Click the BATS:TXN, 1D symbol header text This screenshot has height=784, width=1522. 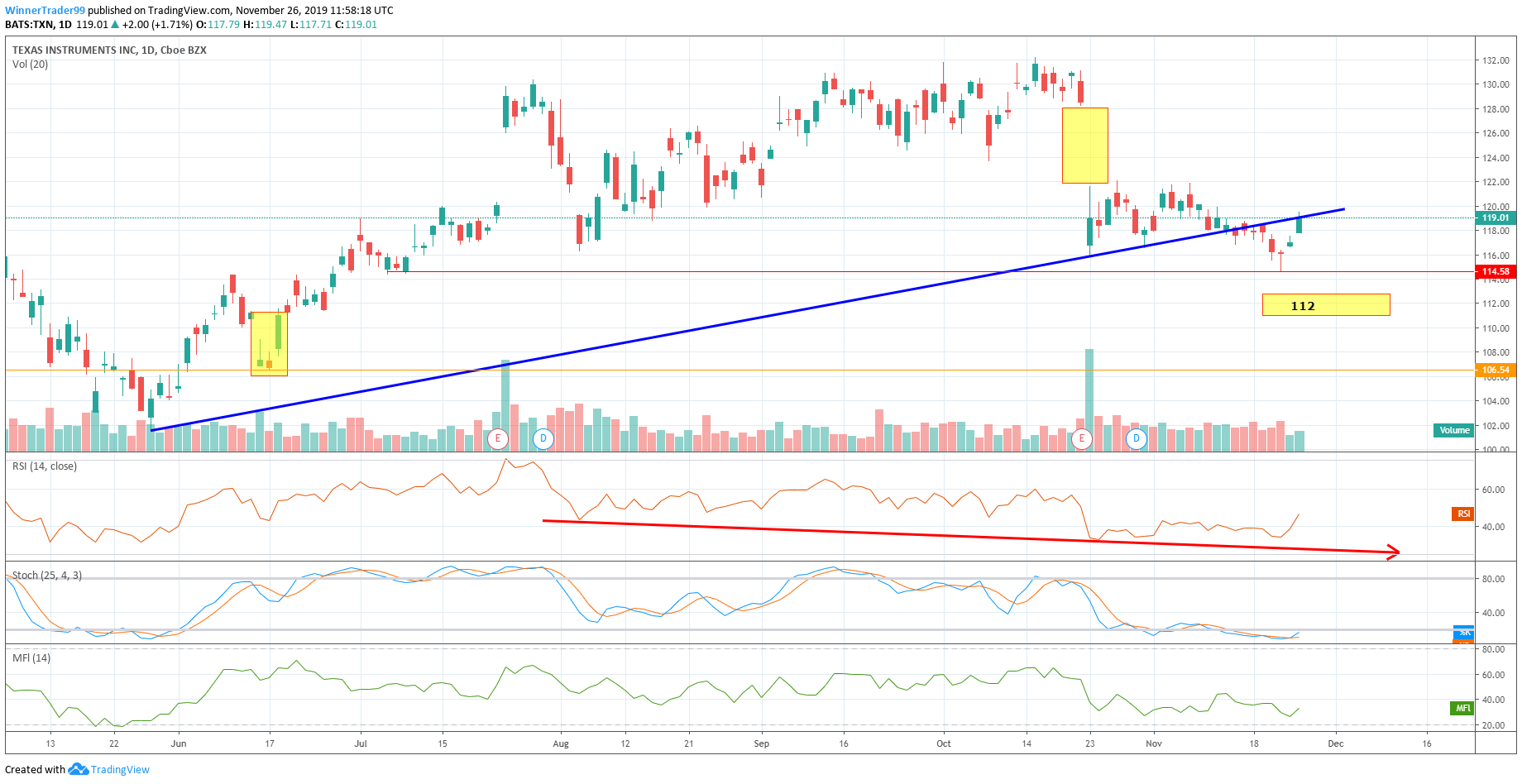coord(38,25)
